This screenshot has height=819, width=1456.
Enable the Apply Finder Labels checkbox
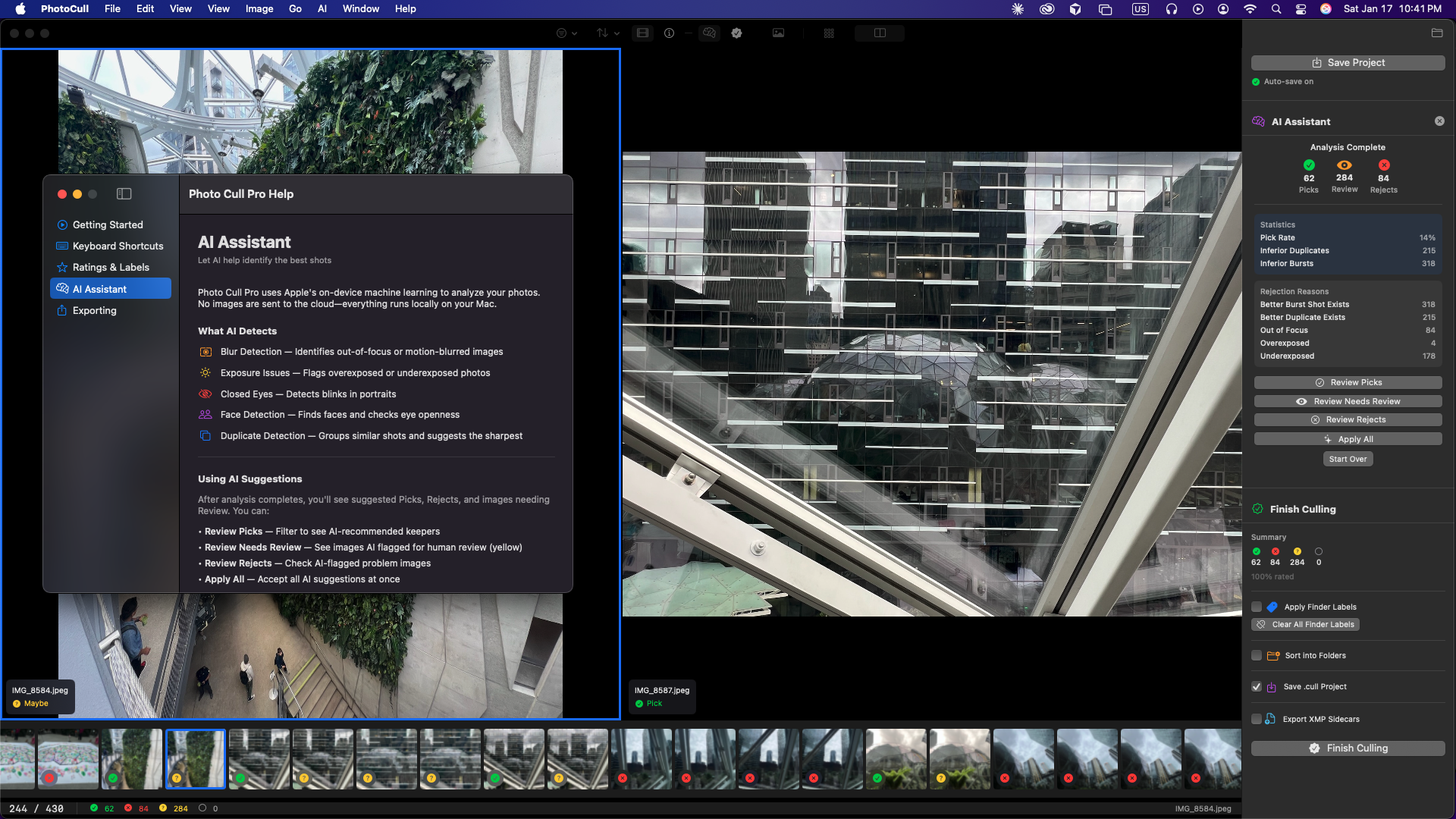(x=1257, y=607)
